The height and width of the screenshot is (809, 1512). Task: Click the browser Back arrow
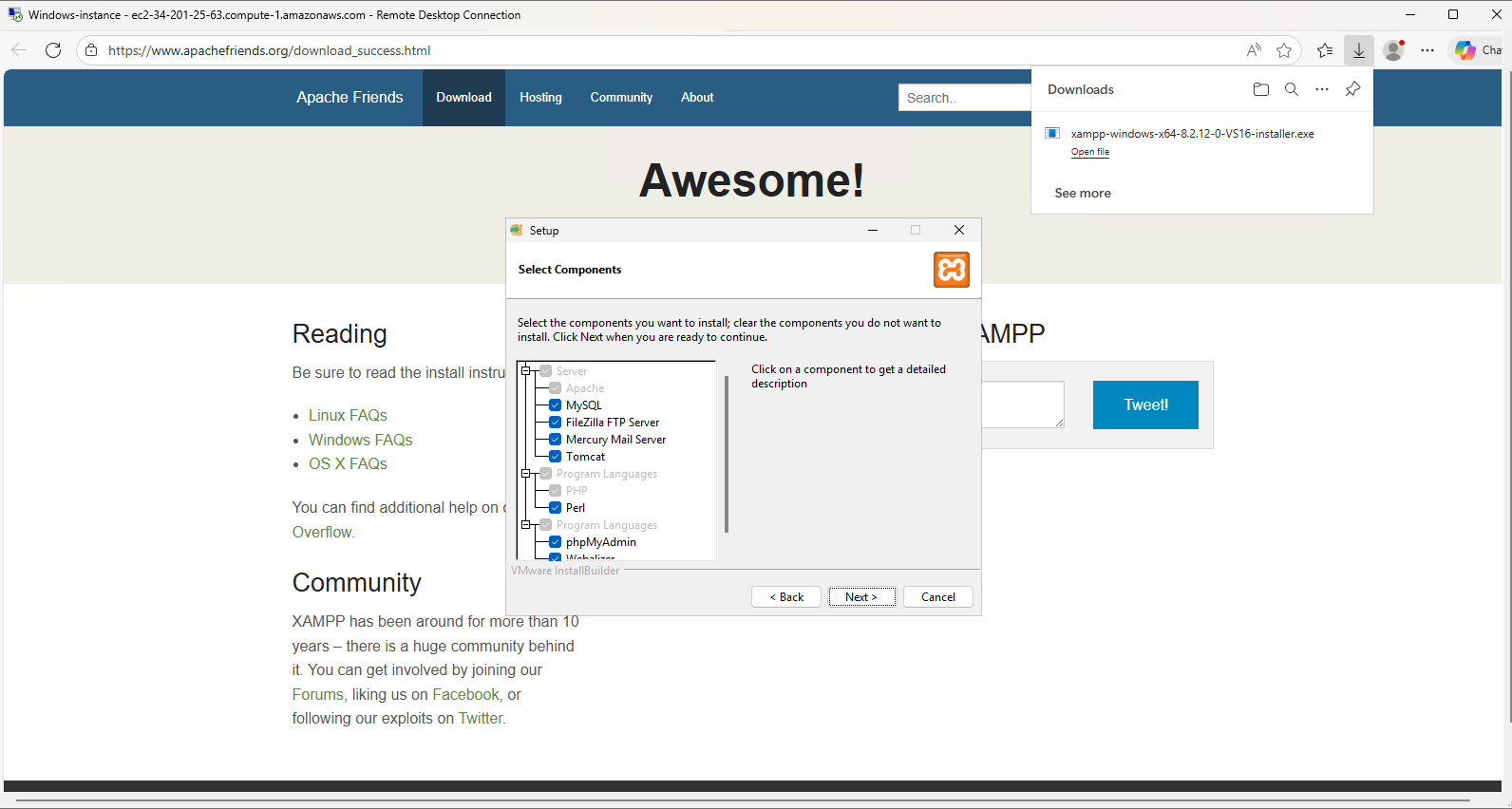click(x=19, y=50)
